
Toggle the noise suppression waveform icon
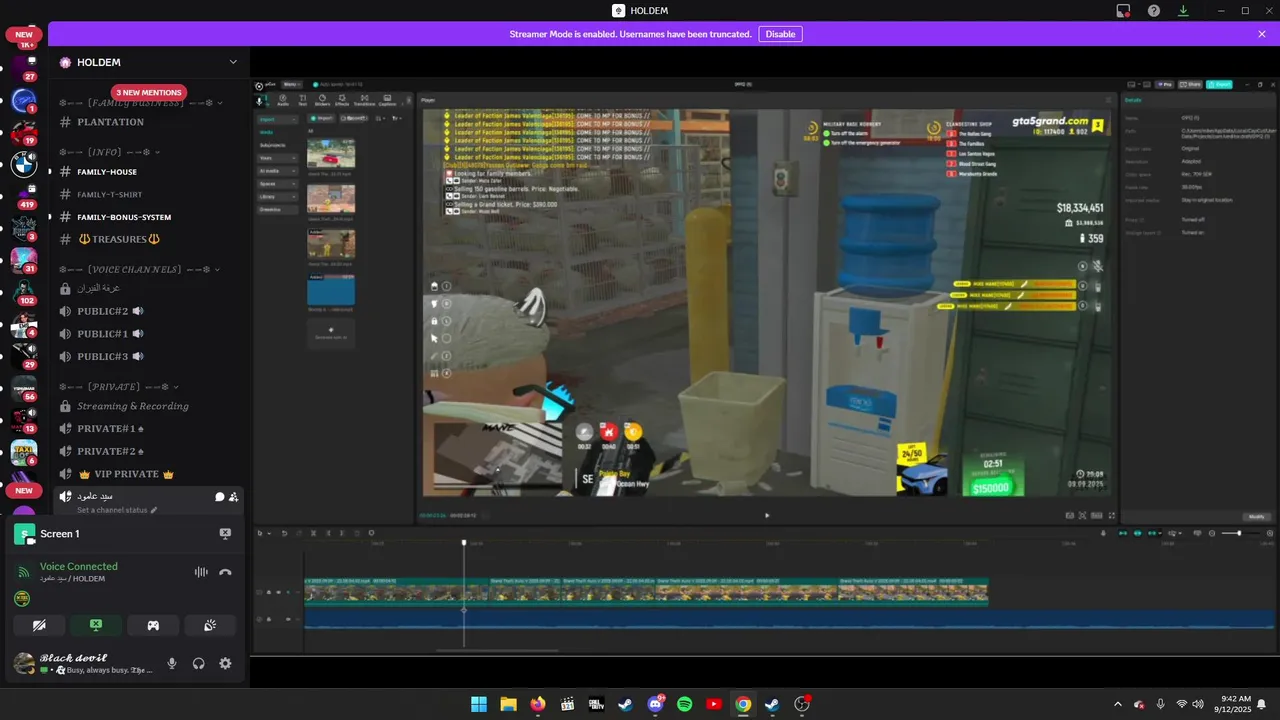[x=201, y=572]
